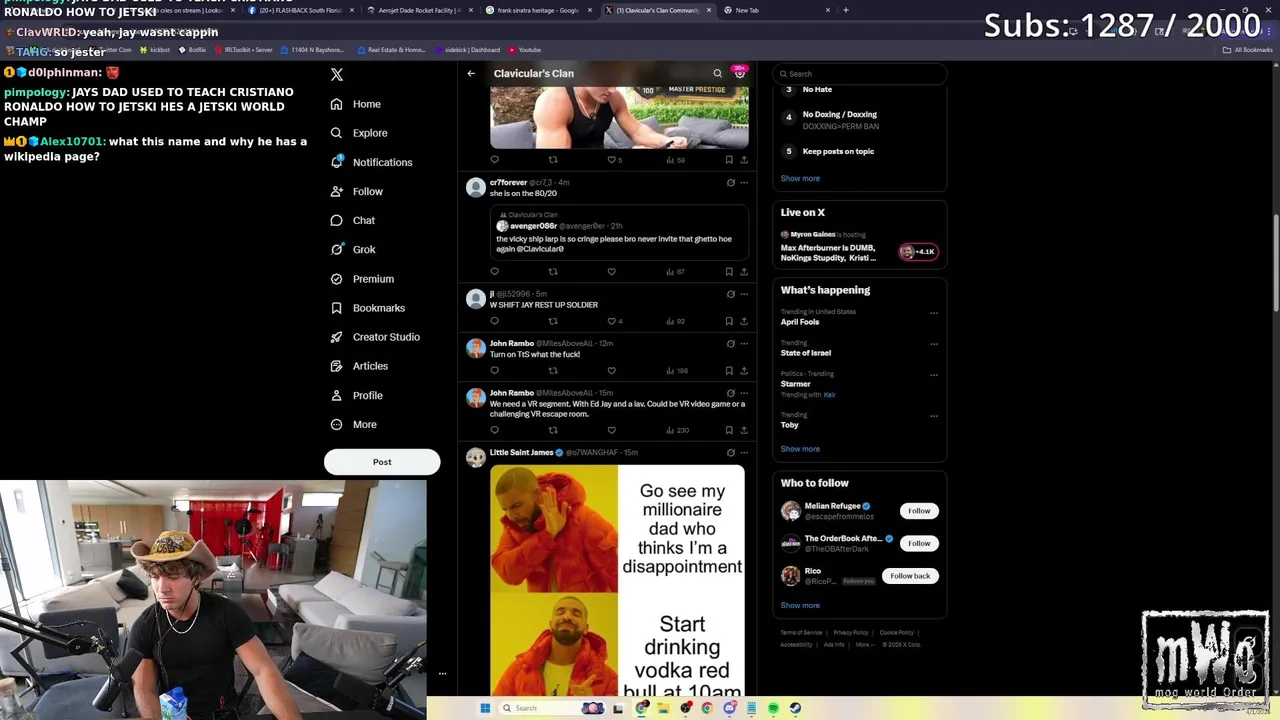The height and width of the screenshot is (720, 1280).
Task: Open the Drake meme image in the post
Action: 618,580
